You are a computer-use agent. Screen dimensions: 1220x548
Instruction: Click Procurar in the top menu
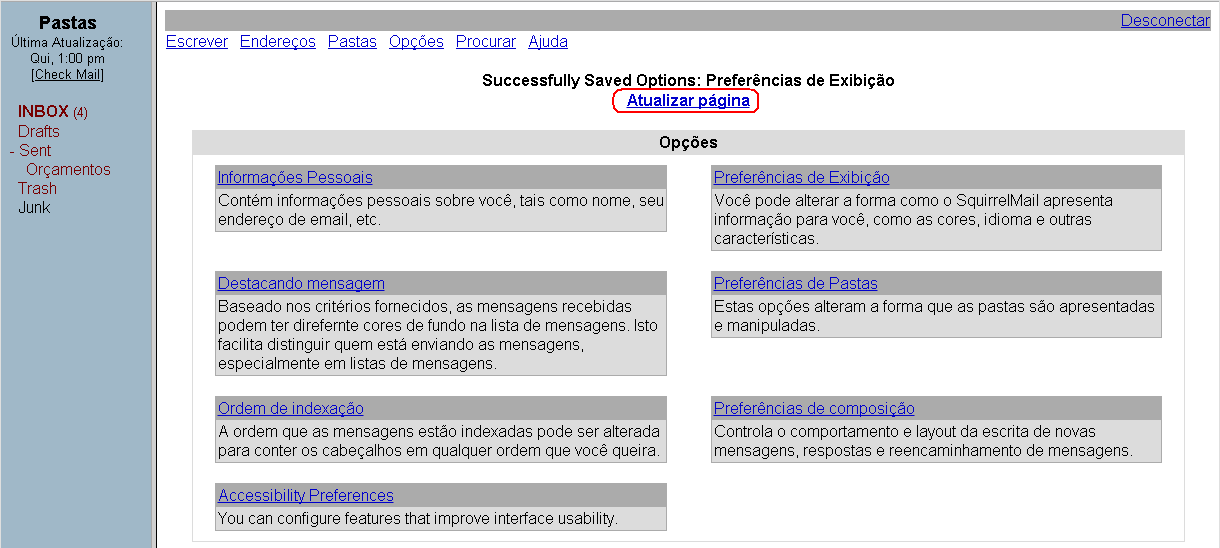(485, 42)
